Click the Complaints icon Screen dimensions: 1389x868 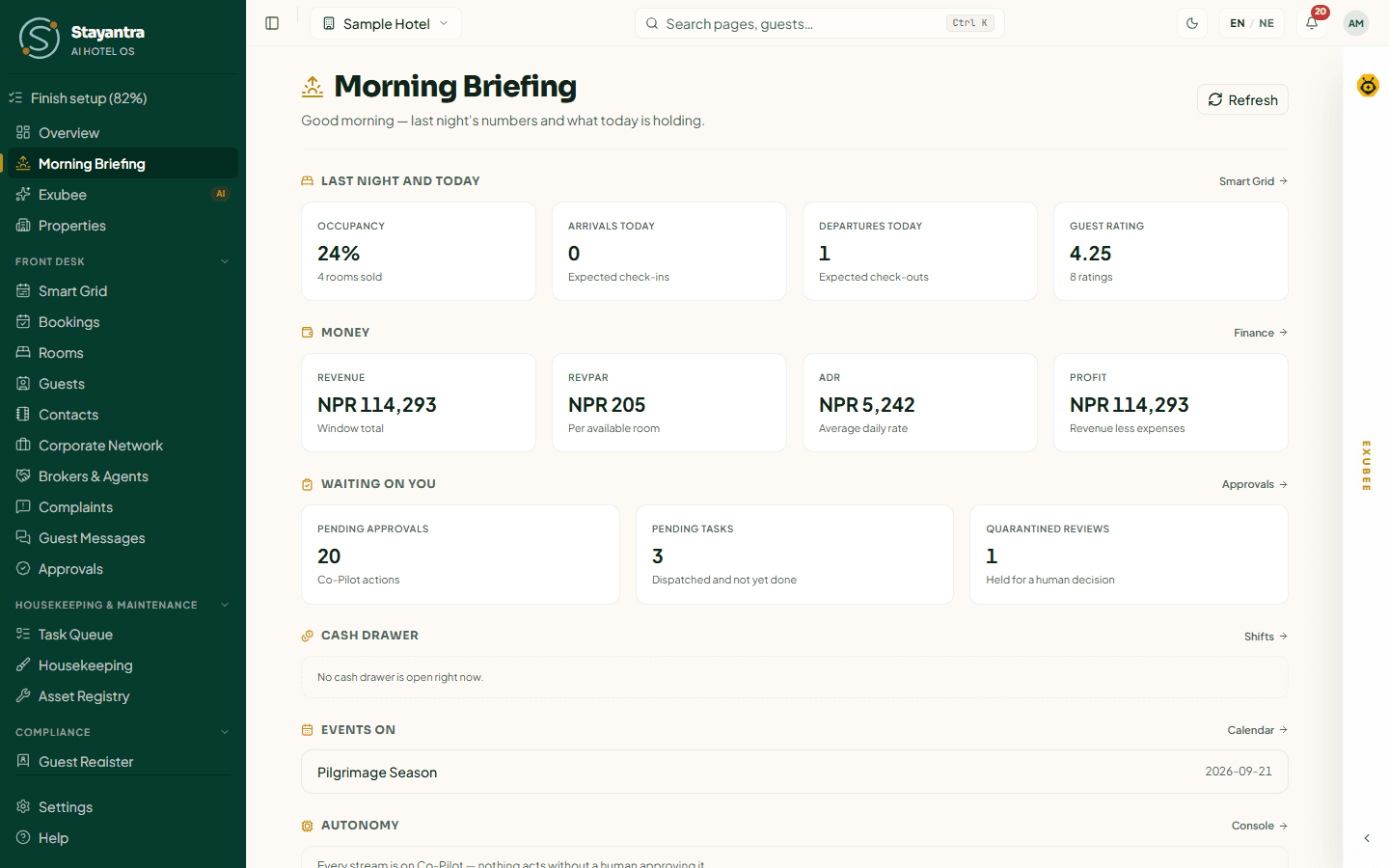tap(23, 507)
